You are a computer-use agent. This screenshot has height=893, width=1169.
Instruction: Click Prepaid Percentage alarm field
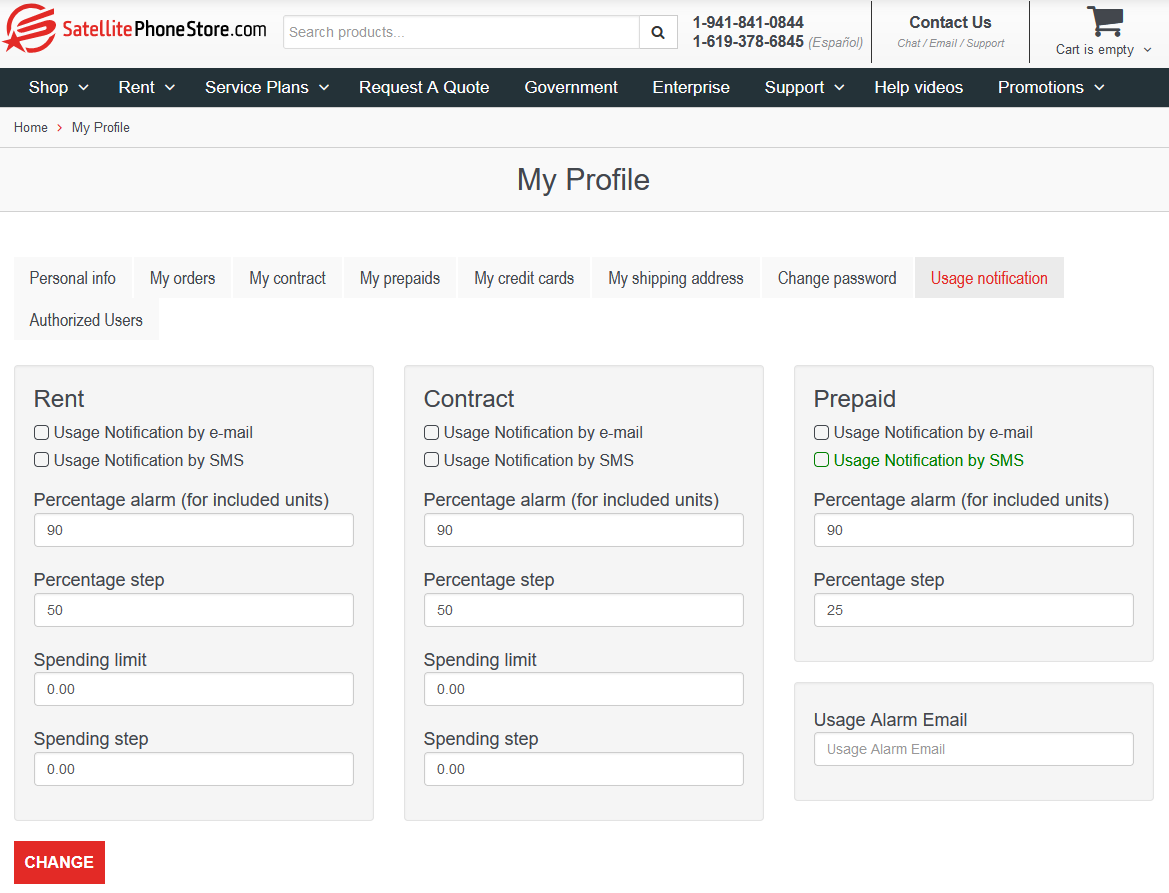coord(974,530)
